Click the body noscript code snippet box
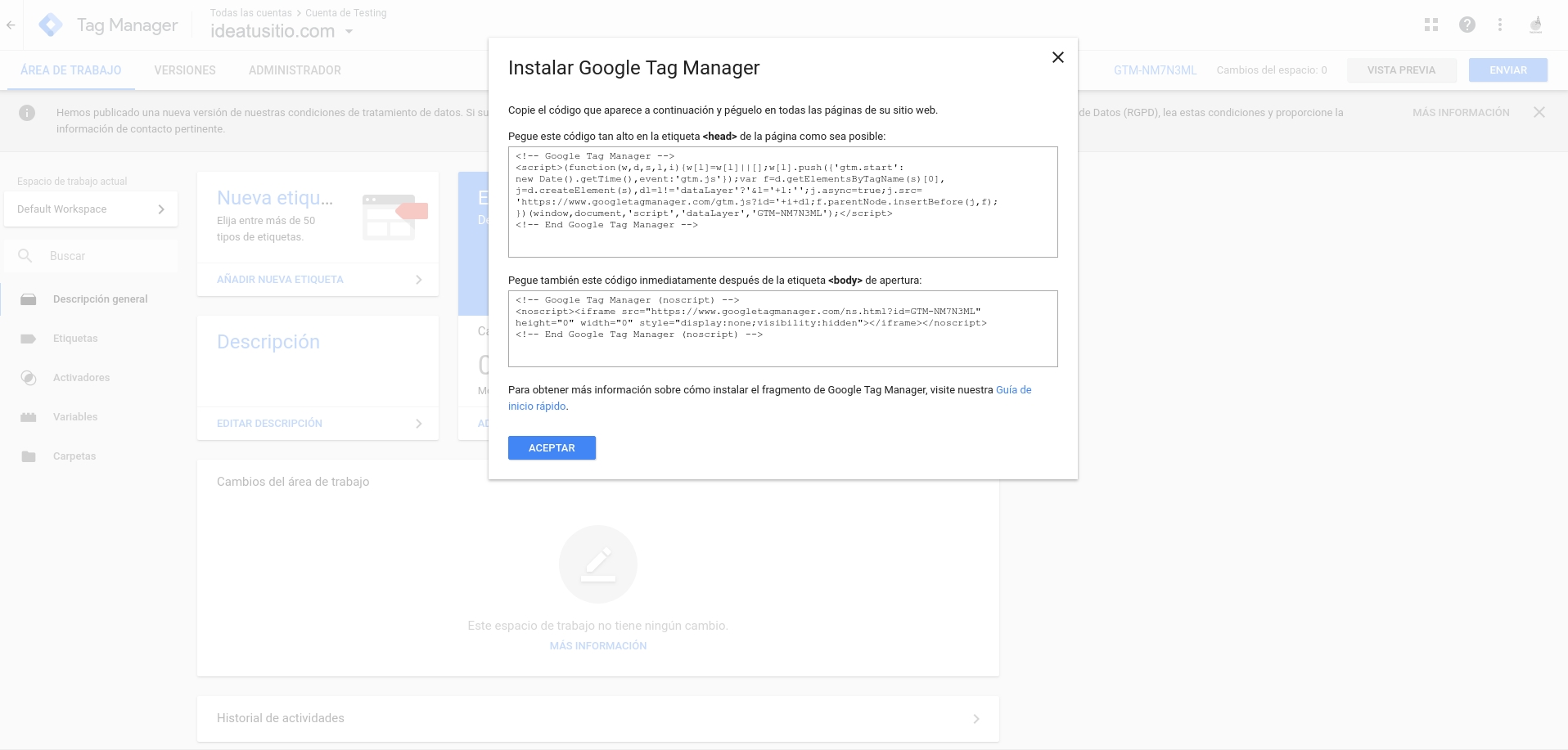The width and height of the screenshot is (1568, 750). click(x=782, y=328)
